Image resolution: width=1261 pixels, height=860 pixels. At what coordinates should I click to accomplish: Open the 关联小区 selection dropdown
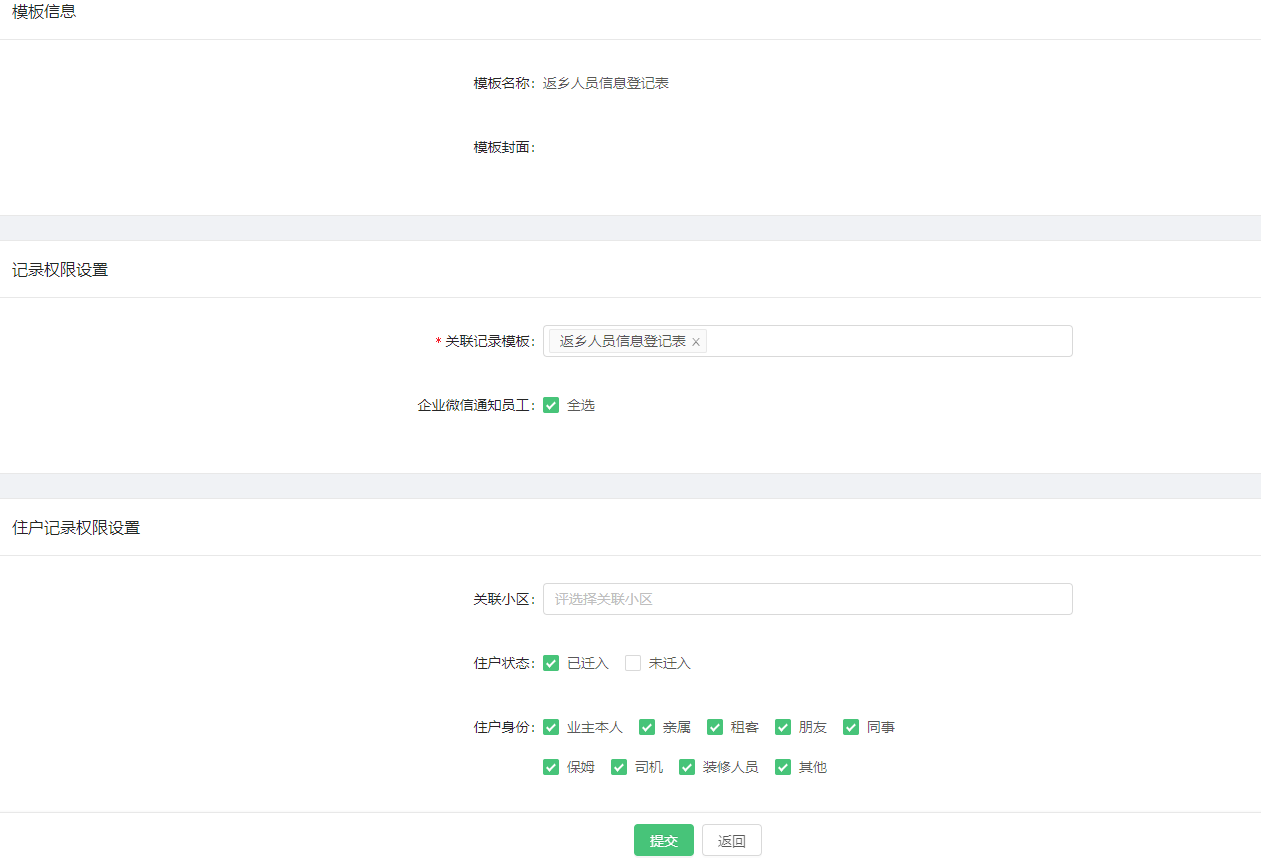pyautogui.click(x=808, y=599)
